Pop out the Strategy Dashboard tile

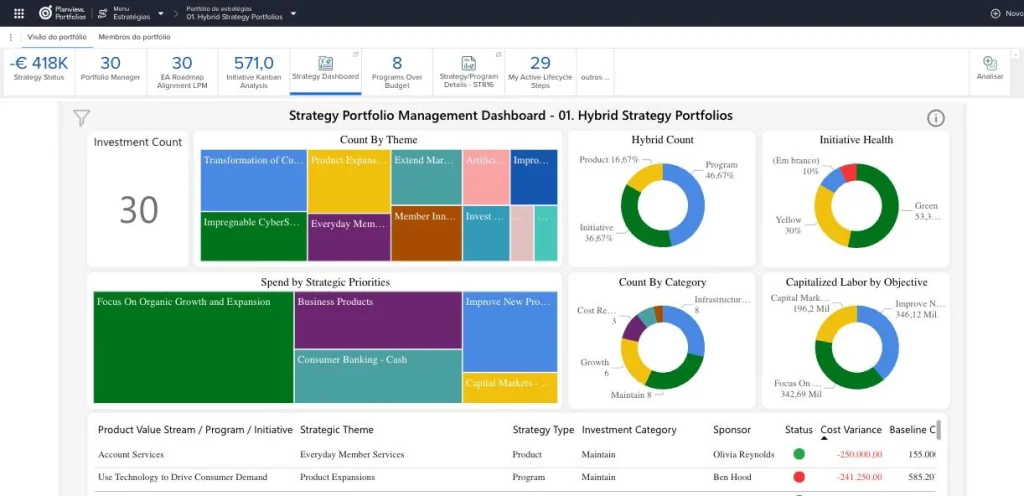click(x=356, y=54)
